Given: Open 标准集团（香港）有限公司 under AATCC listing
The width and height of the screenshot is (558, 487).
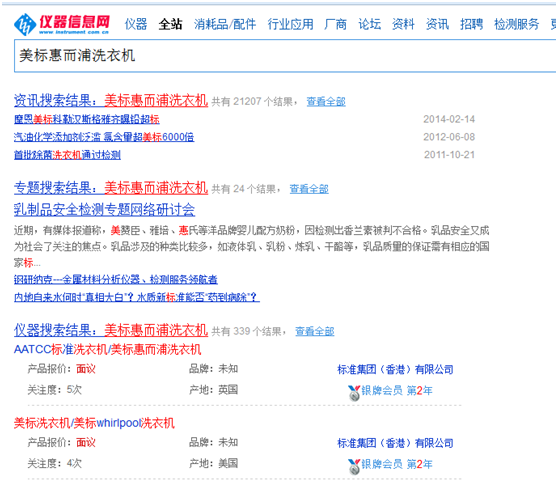Looking at the screenshot, I should click(x=395, y=370).
